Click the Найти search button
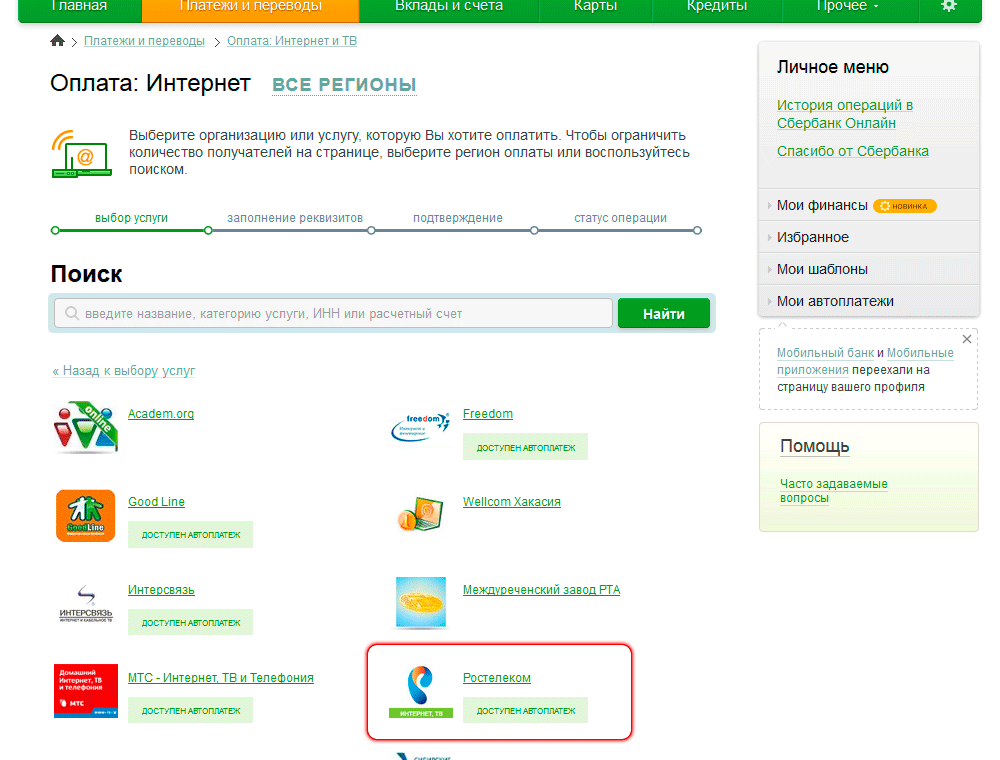The width and height of the screenshot is (1000, 760). click(663, 312)
